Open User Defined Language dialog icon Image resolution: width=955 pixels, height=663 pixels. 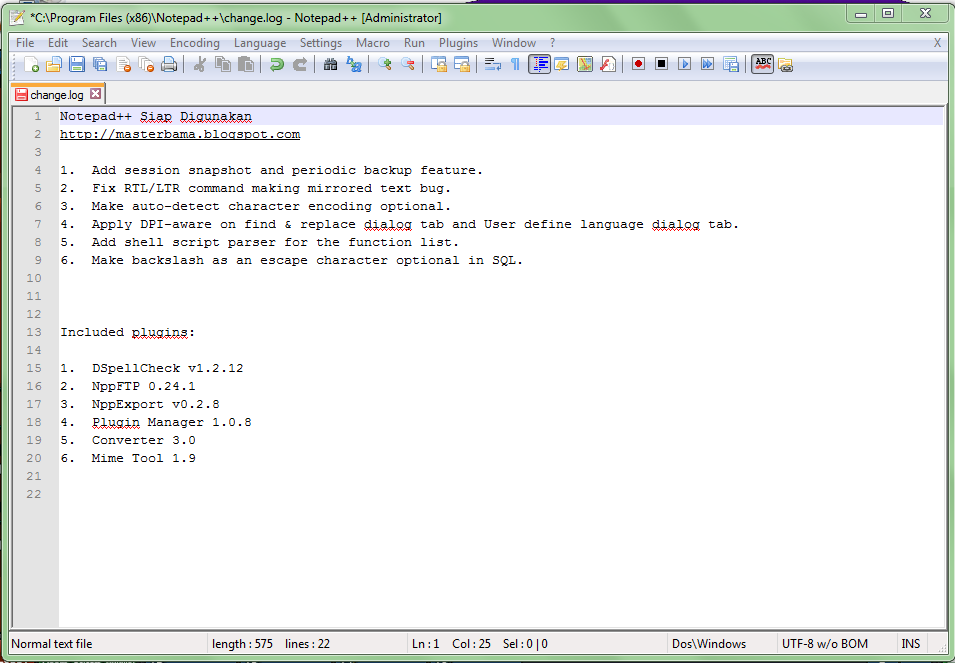(x=562, y=64)
